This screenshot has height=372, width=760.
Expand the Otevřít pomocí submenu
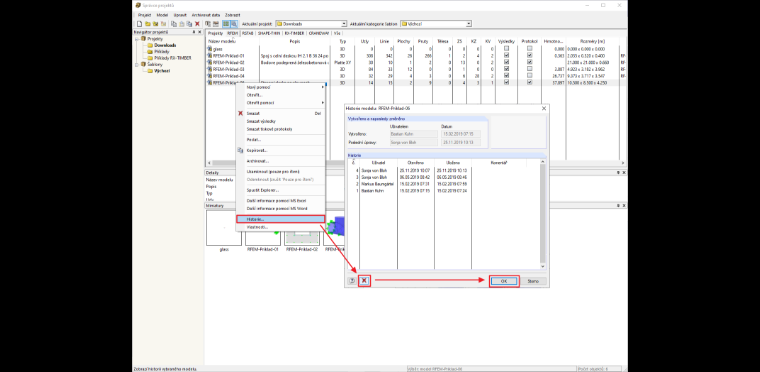tap(281, 103)
